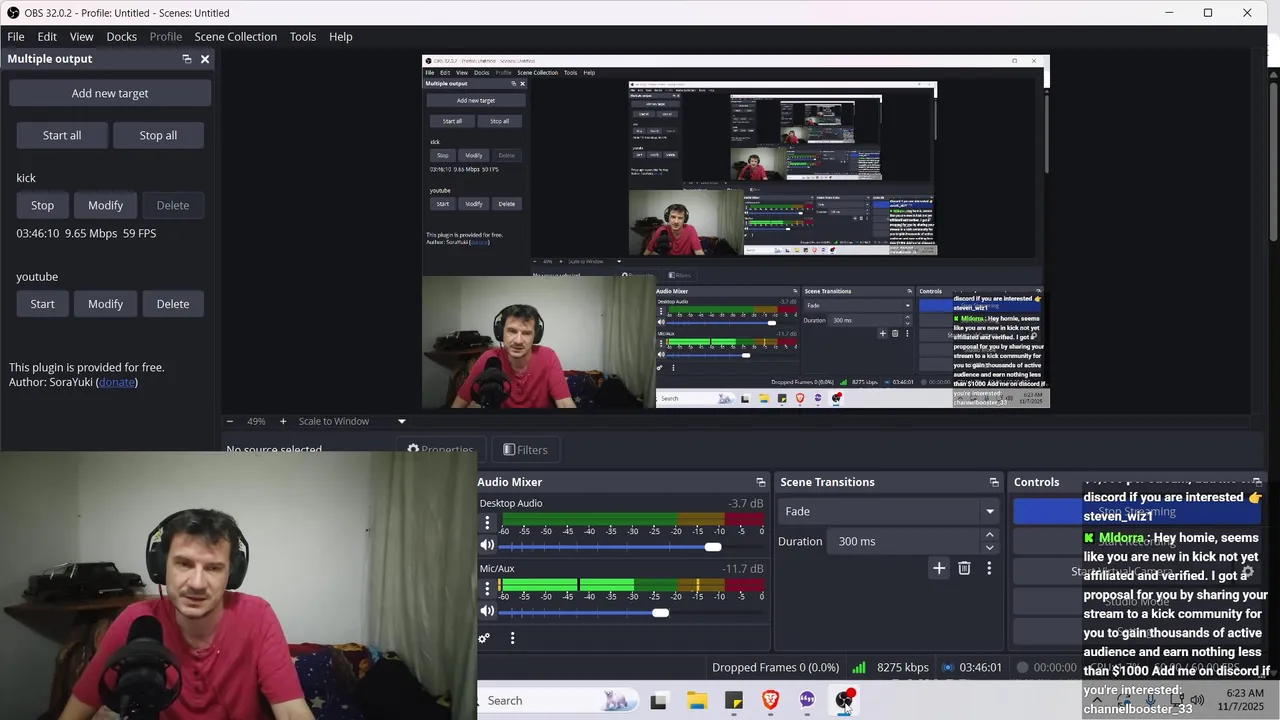Pop out the Audio Mixer dock
1280x720 pixels.
pyautogui.click(x=761, y=482)
